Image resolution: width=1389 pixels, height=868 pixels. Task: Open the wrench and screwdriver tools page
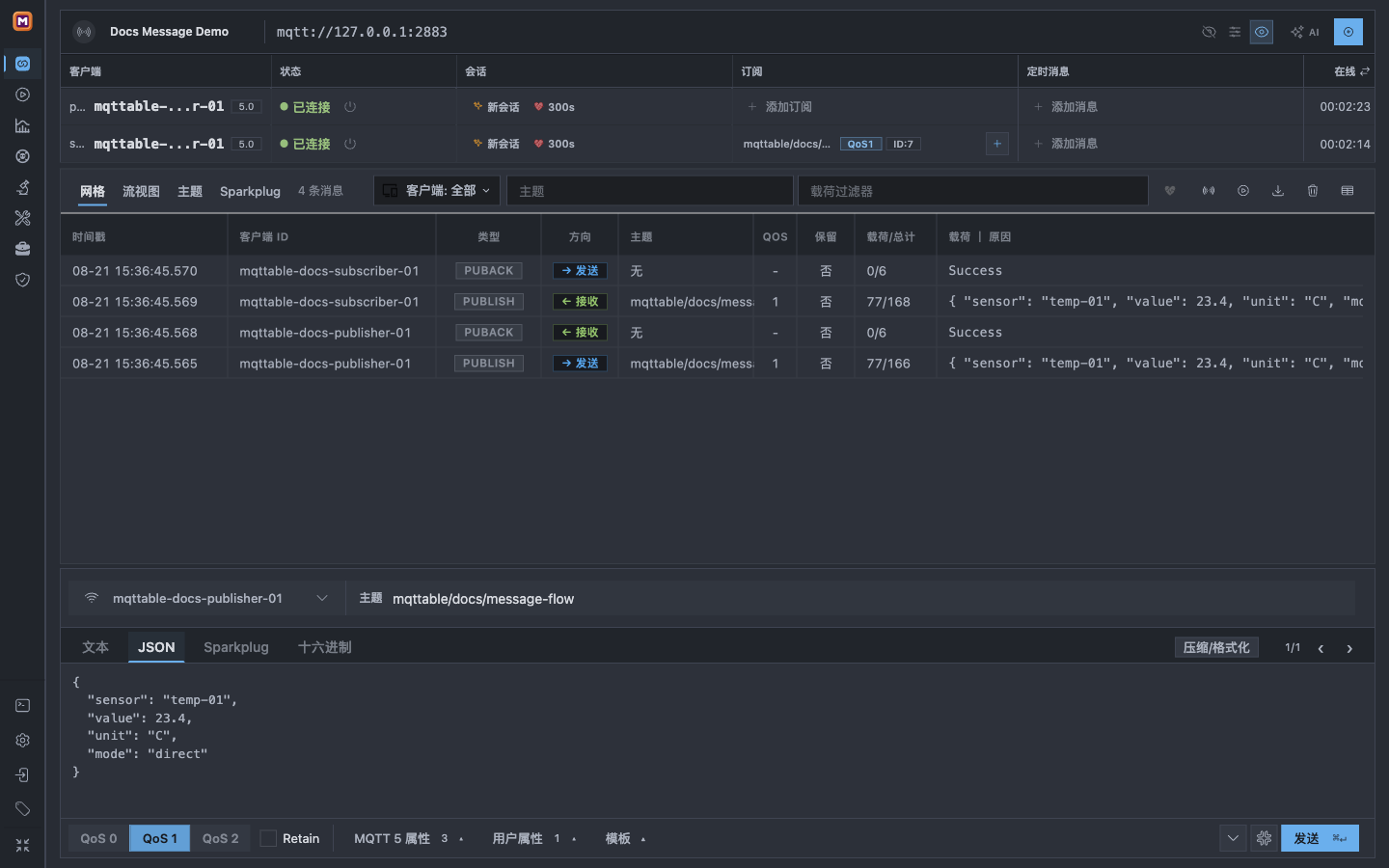click(x=22, y=218)
